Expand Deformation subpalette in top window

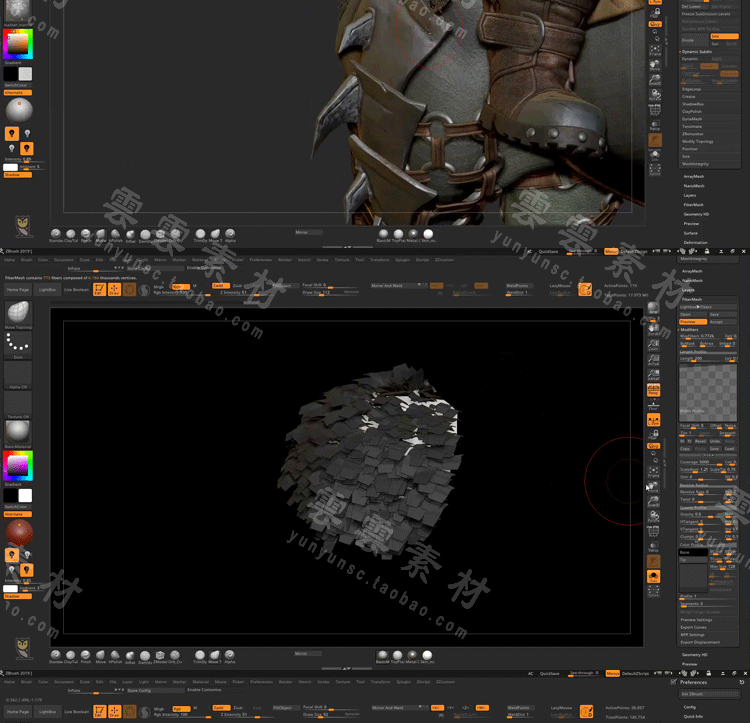click(x=695, y=242)
